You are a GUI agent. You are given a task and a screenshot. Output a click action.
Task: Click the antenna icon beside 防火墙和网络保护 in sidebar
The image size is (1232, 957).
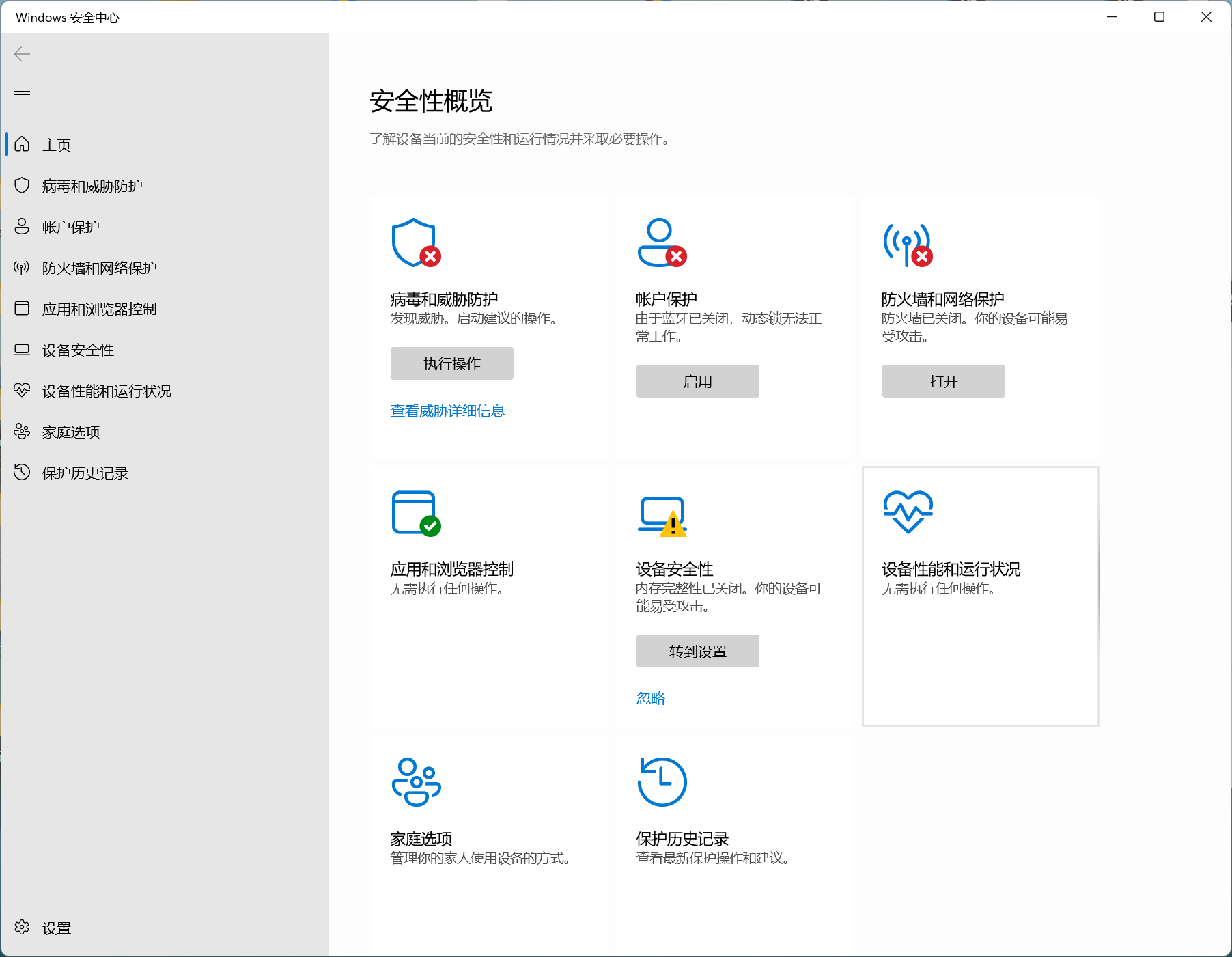point(22,267)
